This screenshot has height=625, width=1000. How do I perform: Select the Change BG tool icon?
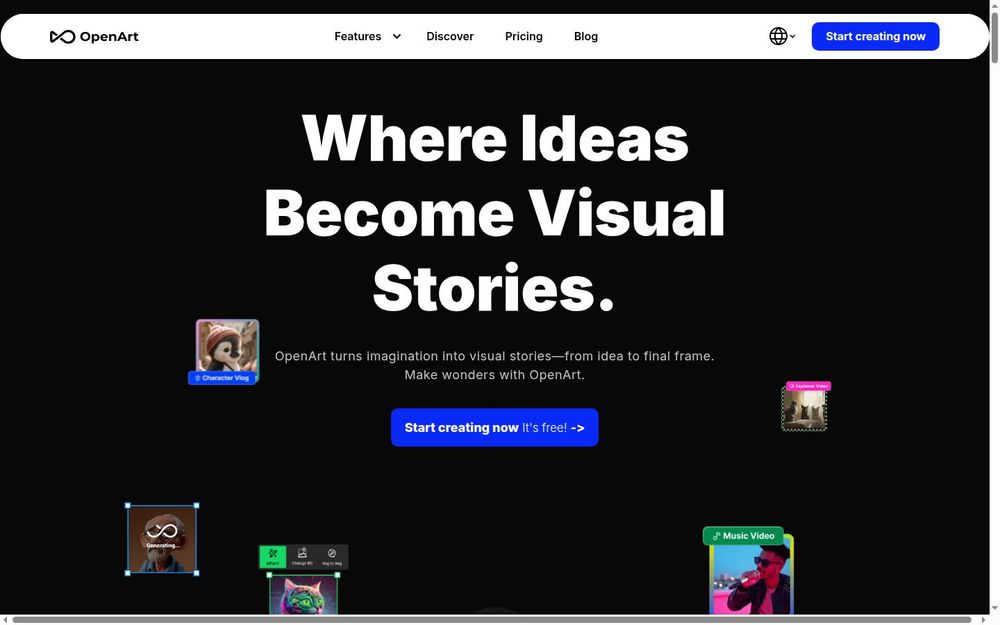click(x=302, y=556)
